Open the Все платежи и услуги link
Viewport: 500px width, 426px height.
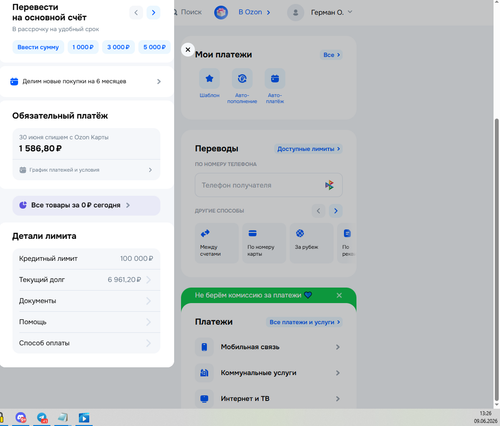click(304, 322)
